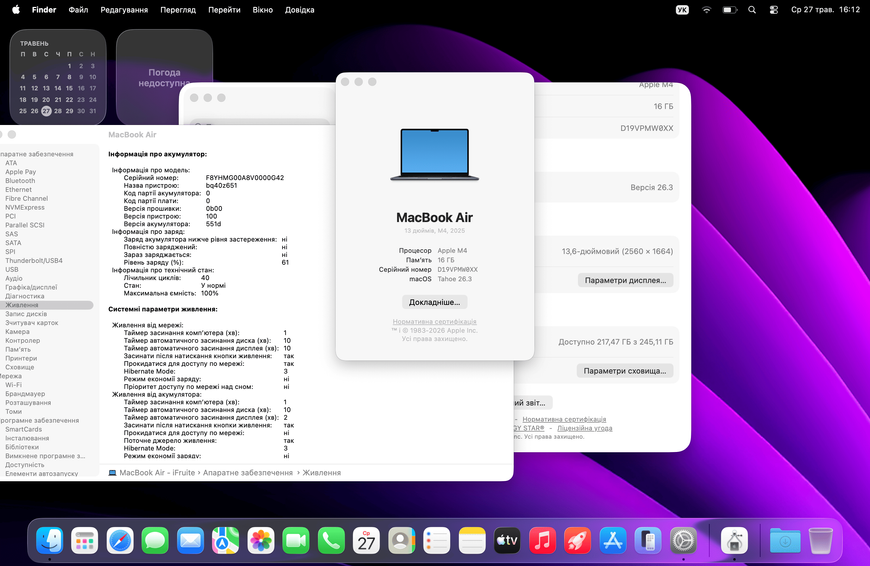Image resolution: width=870 pixels, height=566 pixels.
Task: Click MacBook Air - iFruite in path bar
Action: [x=157, y=473]
